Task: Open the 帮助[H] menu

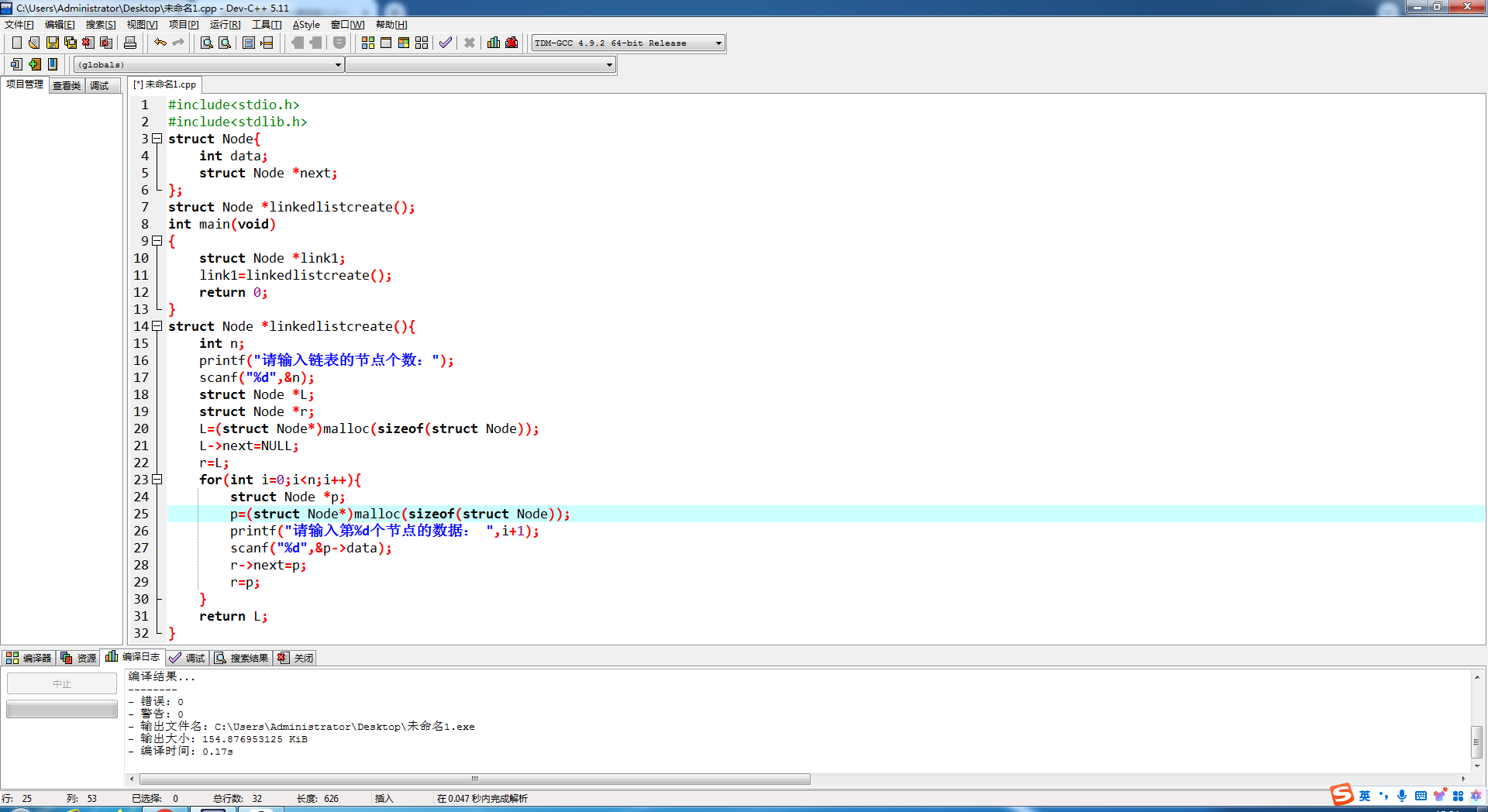Action: coord(391,25)
